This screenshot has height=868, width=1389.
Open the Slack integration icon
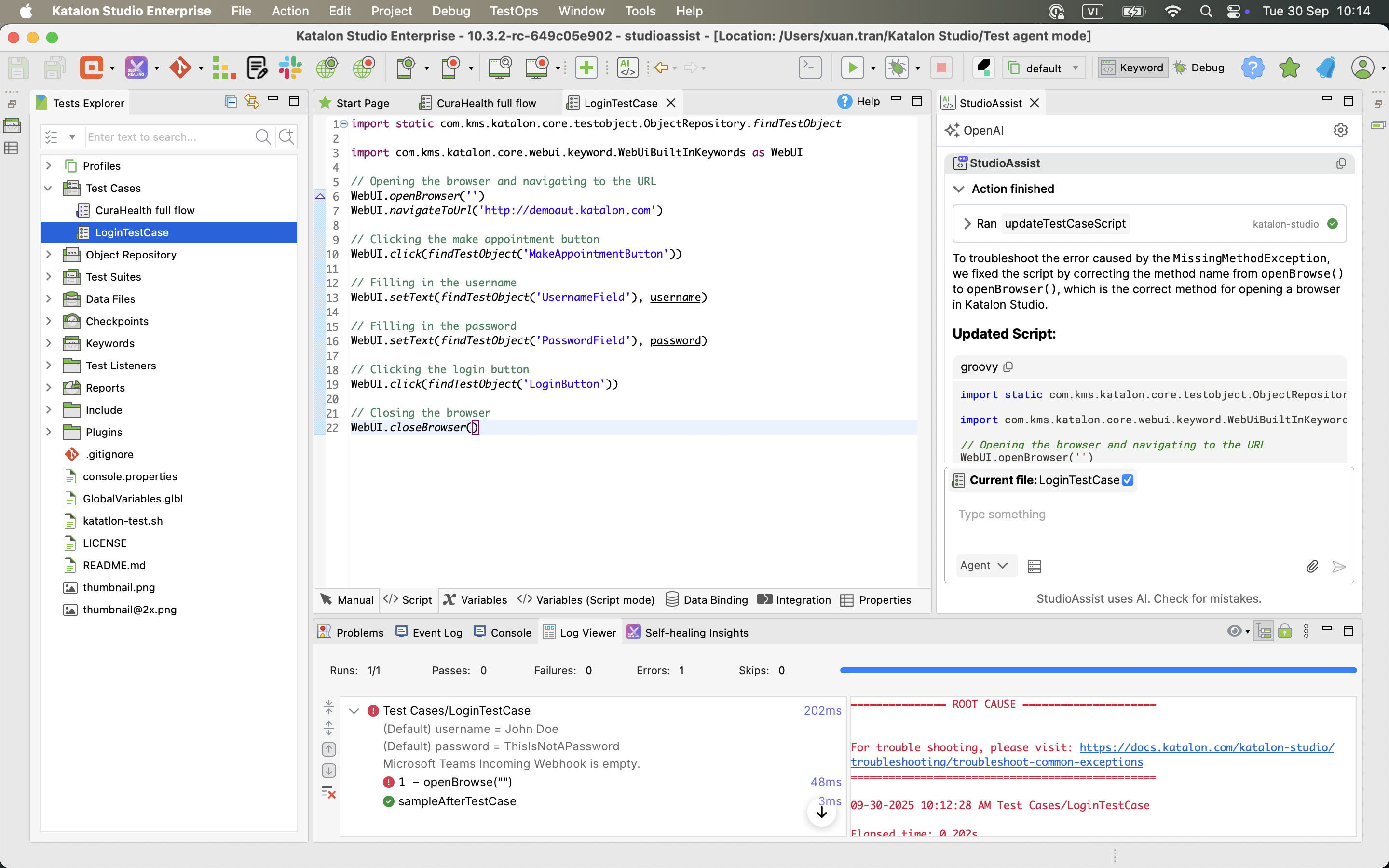point(290,68)
